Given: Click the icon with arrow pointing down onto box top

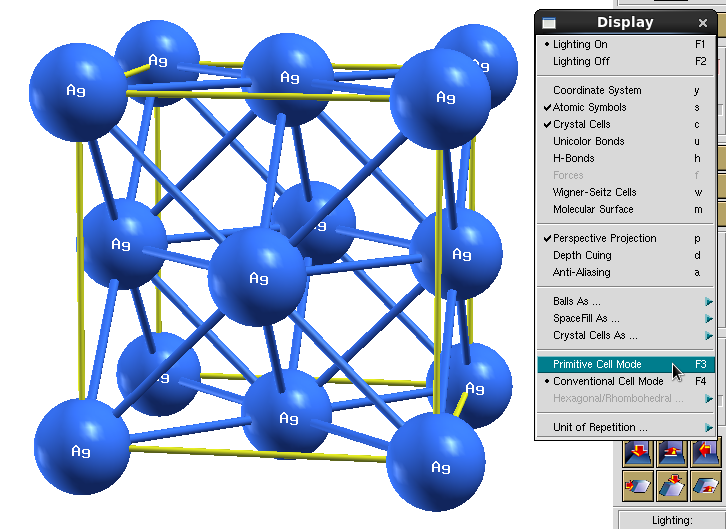Looking at the screenshot, I should [x=672, y=486].
